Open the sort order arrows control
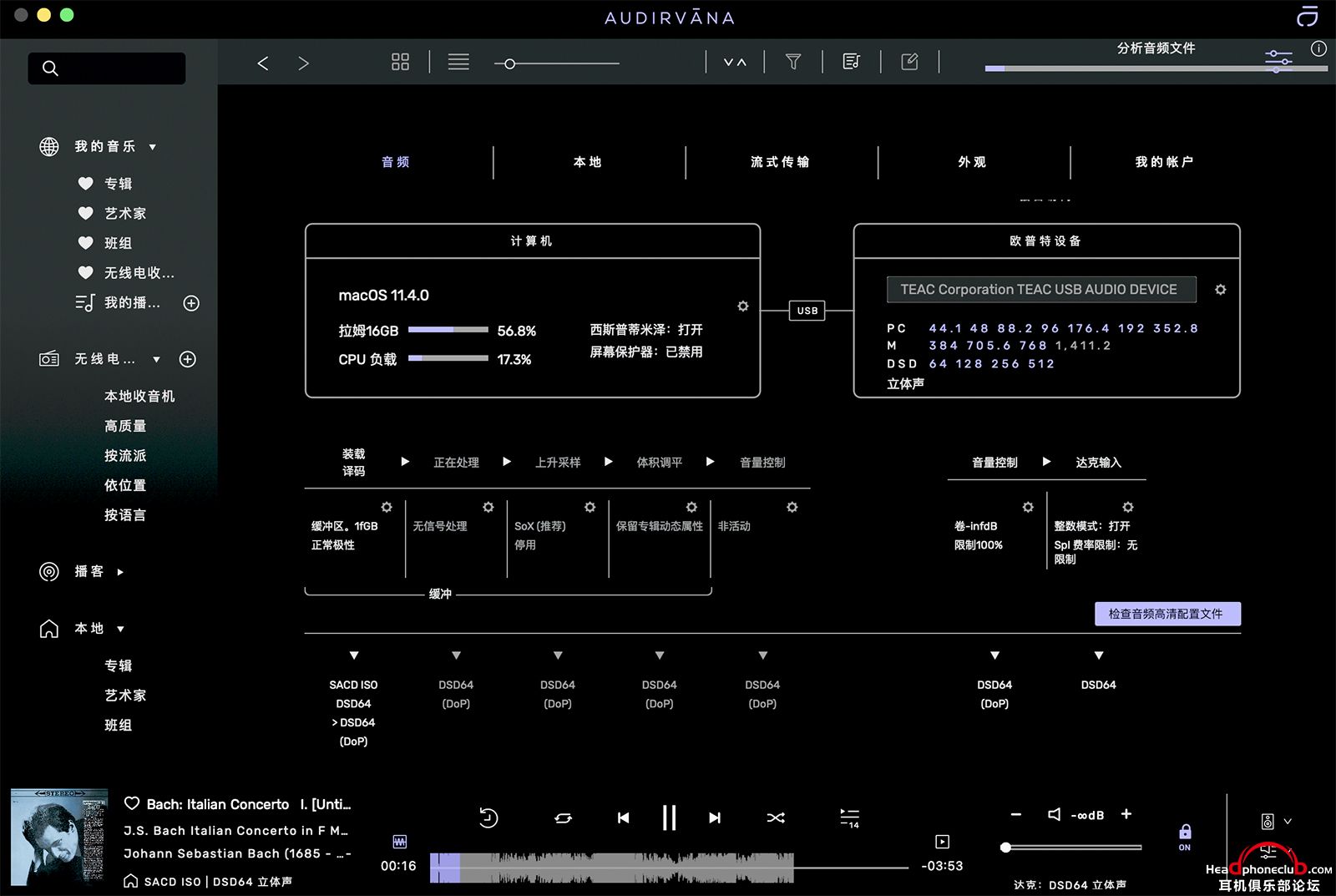1336x896 pixels. 735,62
